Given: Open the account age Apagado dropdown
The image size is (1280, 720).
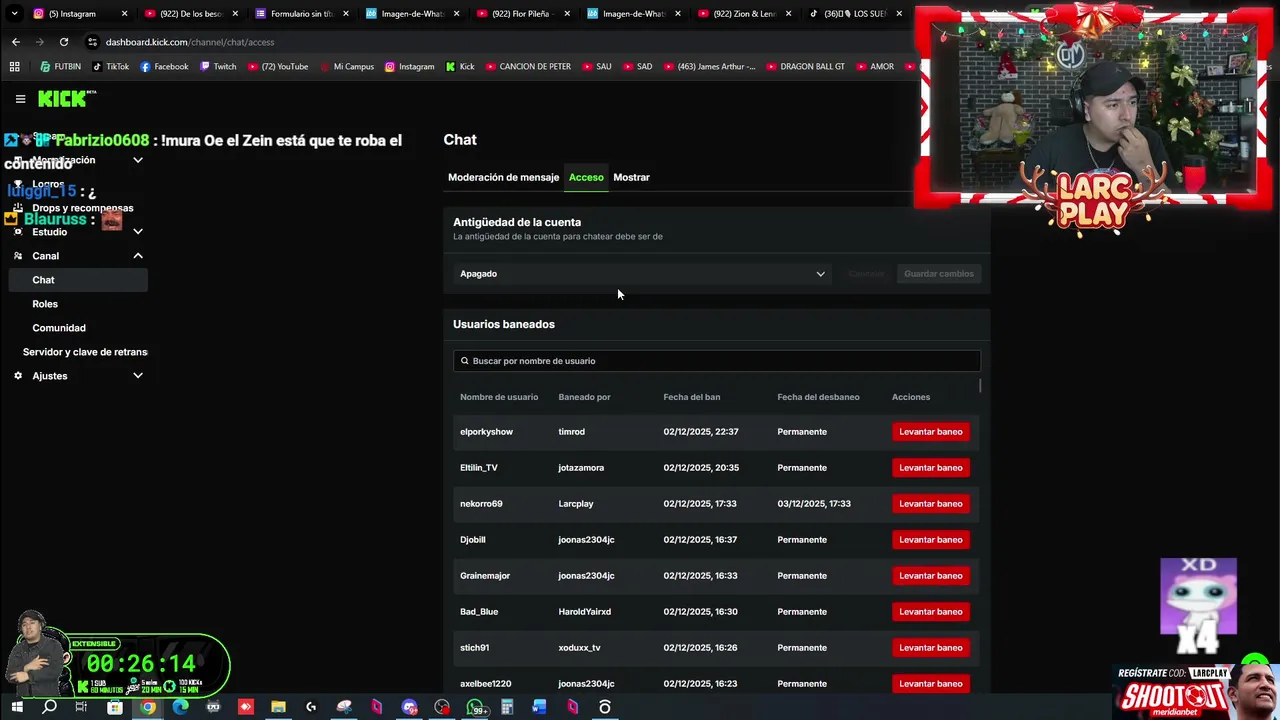Looking at the screenshot, I should [642, 274].
